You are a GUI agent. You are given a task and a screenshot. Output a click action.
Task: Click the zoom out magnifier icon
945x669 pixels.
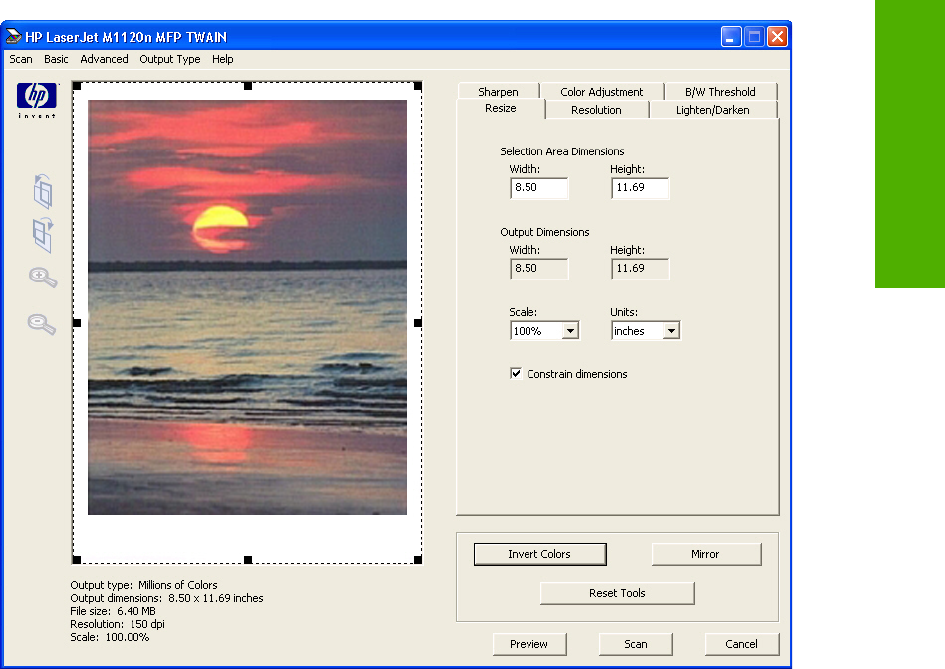[x=41, y=323]
